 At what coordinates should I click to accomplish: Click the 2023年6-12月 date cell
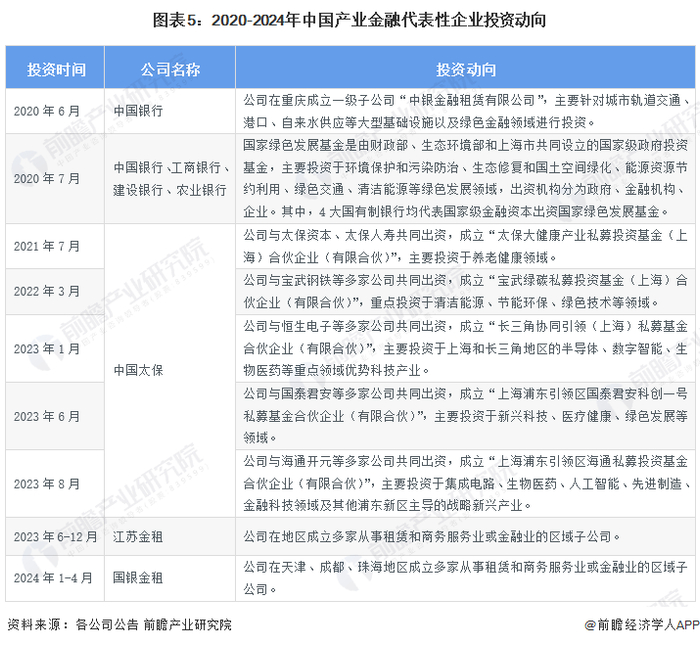[55, 537]
